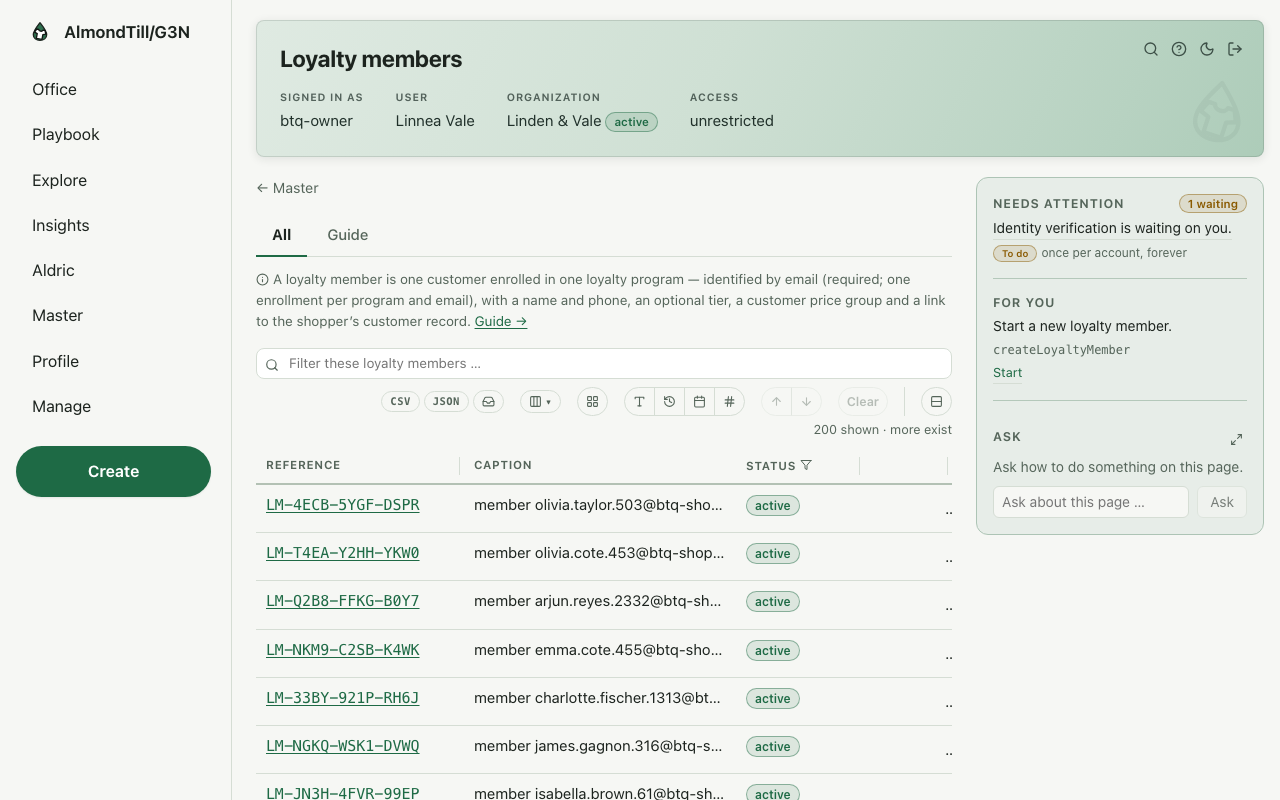Focus the Filter these loyalty members field
Viewport: 1280px width, 800px height.
[x=604, y=363]
